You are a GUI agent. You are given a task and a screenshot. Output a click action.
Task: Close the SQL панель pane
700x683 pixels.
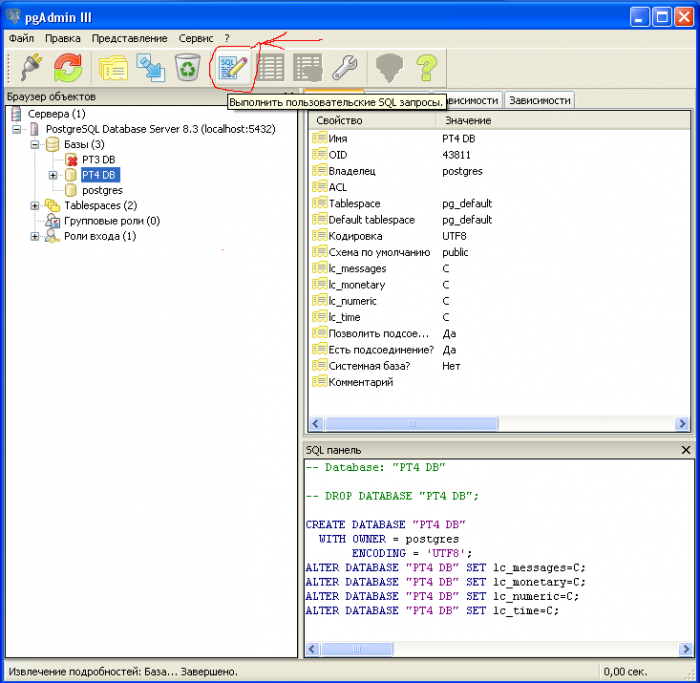coord(685,451)
